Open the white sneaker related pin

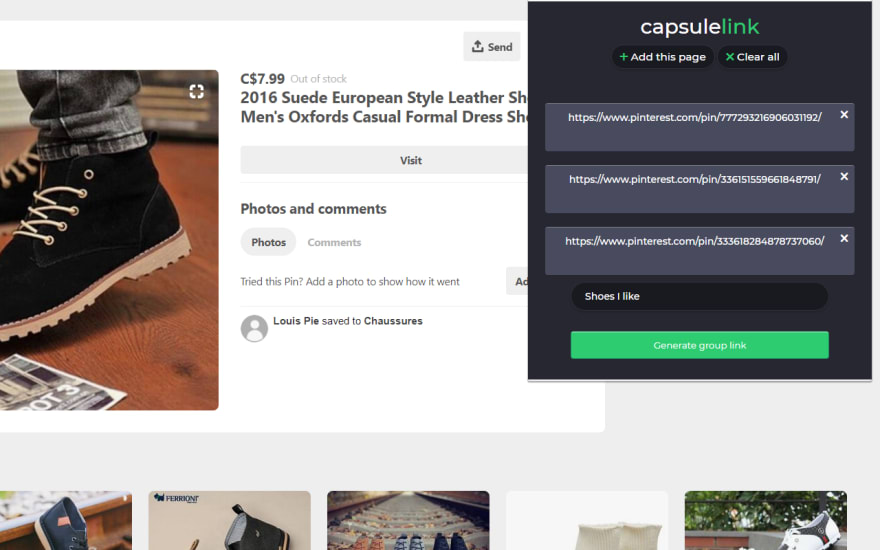pos(766,521)
